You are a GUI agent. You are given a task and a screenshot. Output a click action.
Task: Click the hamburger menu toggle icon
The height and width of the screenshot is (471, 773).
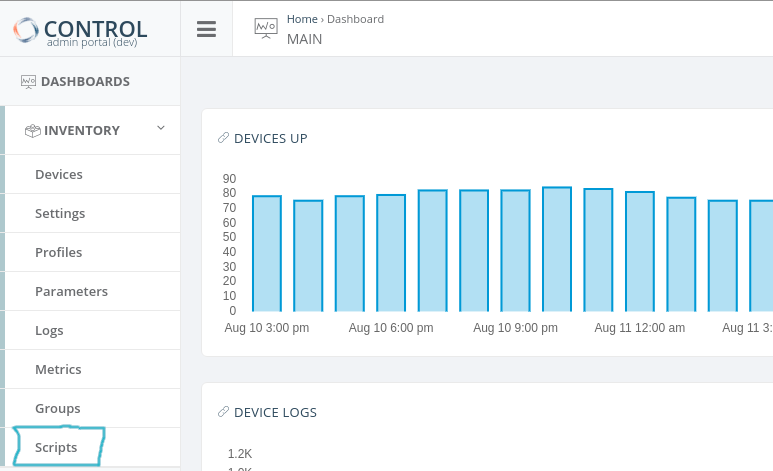[x=206, y=29]
